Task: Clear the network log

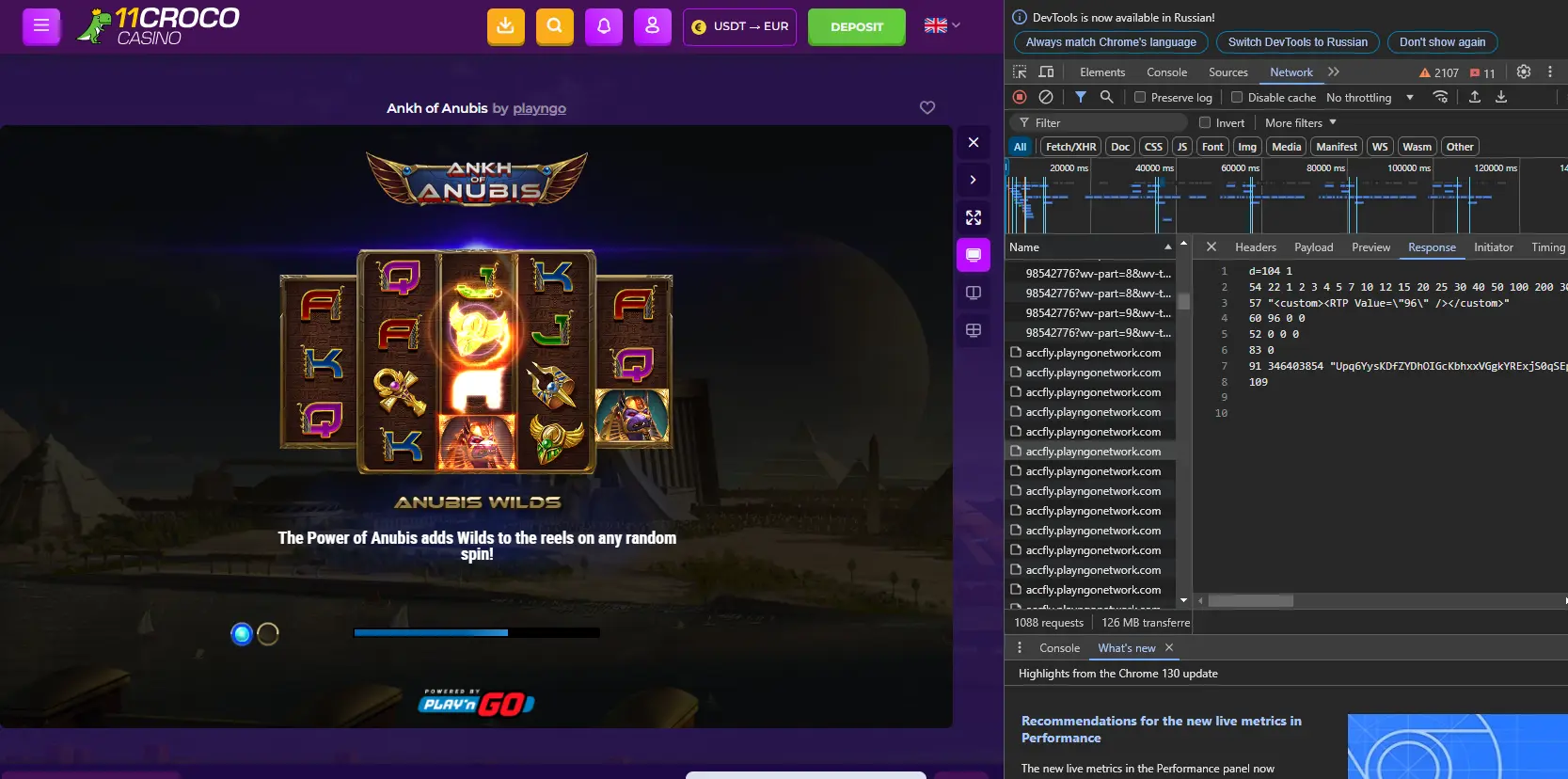Action: click(x=1046, y=97)
